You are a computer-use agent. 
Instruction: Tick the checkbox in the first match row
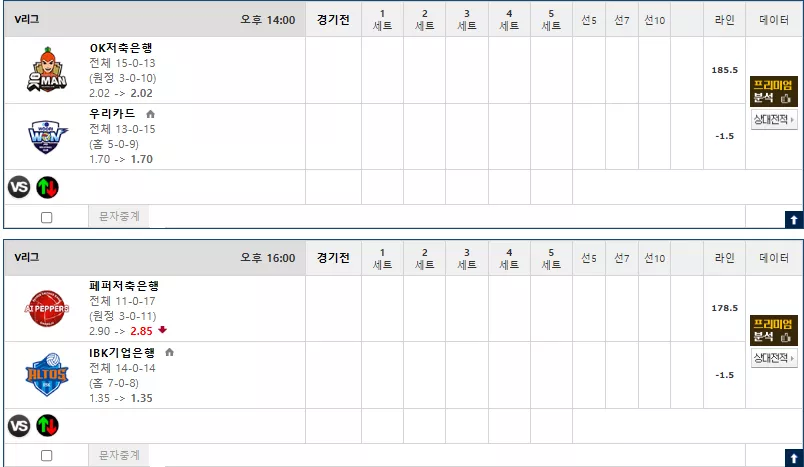(x=47, y=217)
